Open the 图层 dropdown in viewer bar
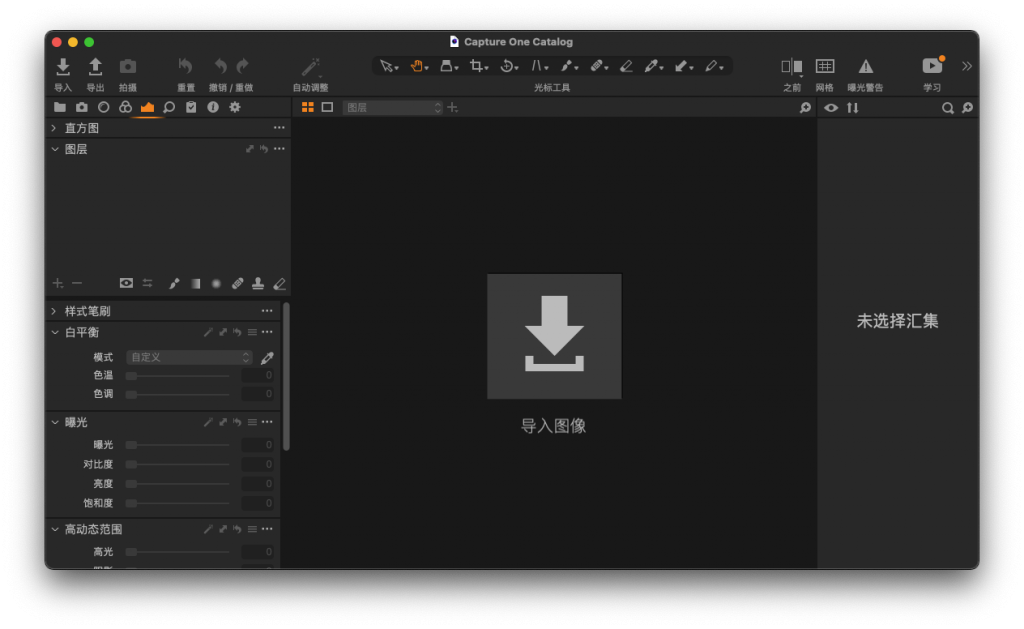Image resolution: width=1024 pixels, height=629 pixels. 392,108
